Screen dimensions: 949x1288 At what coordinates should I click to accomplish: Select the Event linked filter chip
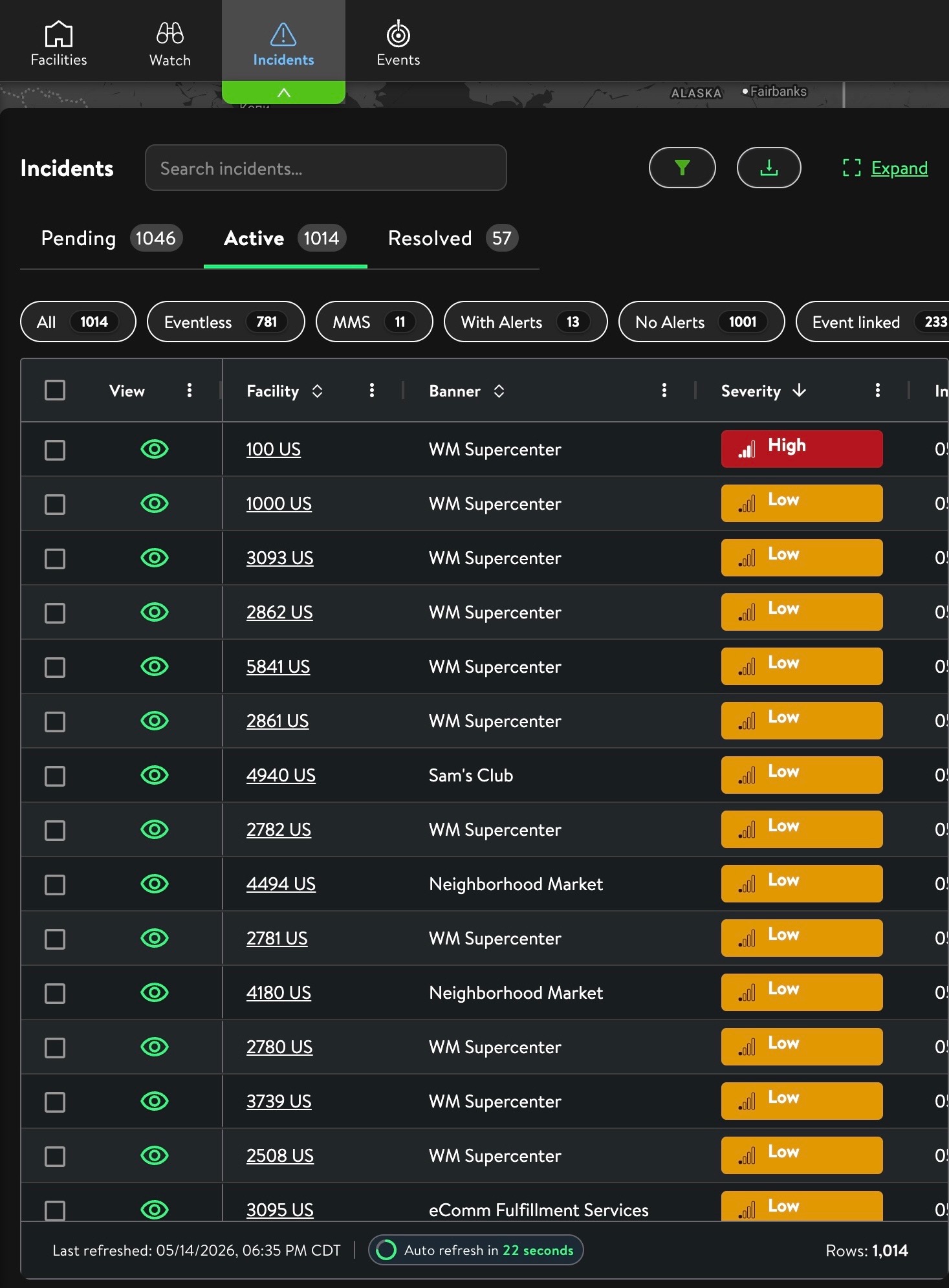(872, 322)
